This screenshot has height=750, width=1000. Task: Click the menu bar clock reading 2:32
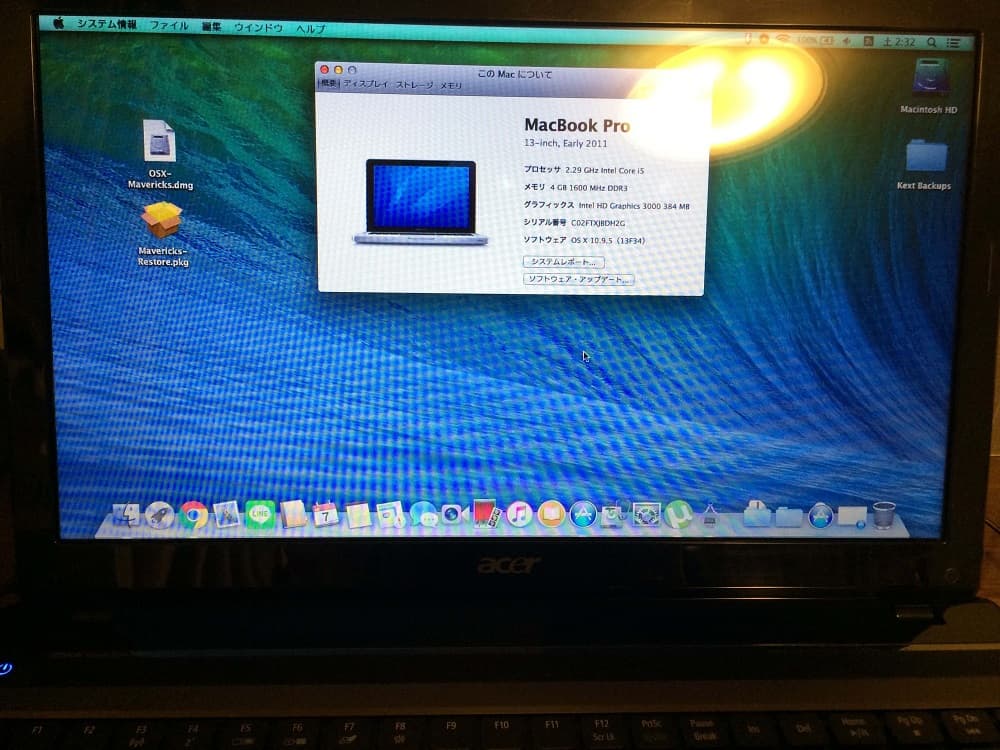tap(899, 42)
